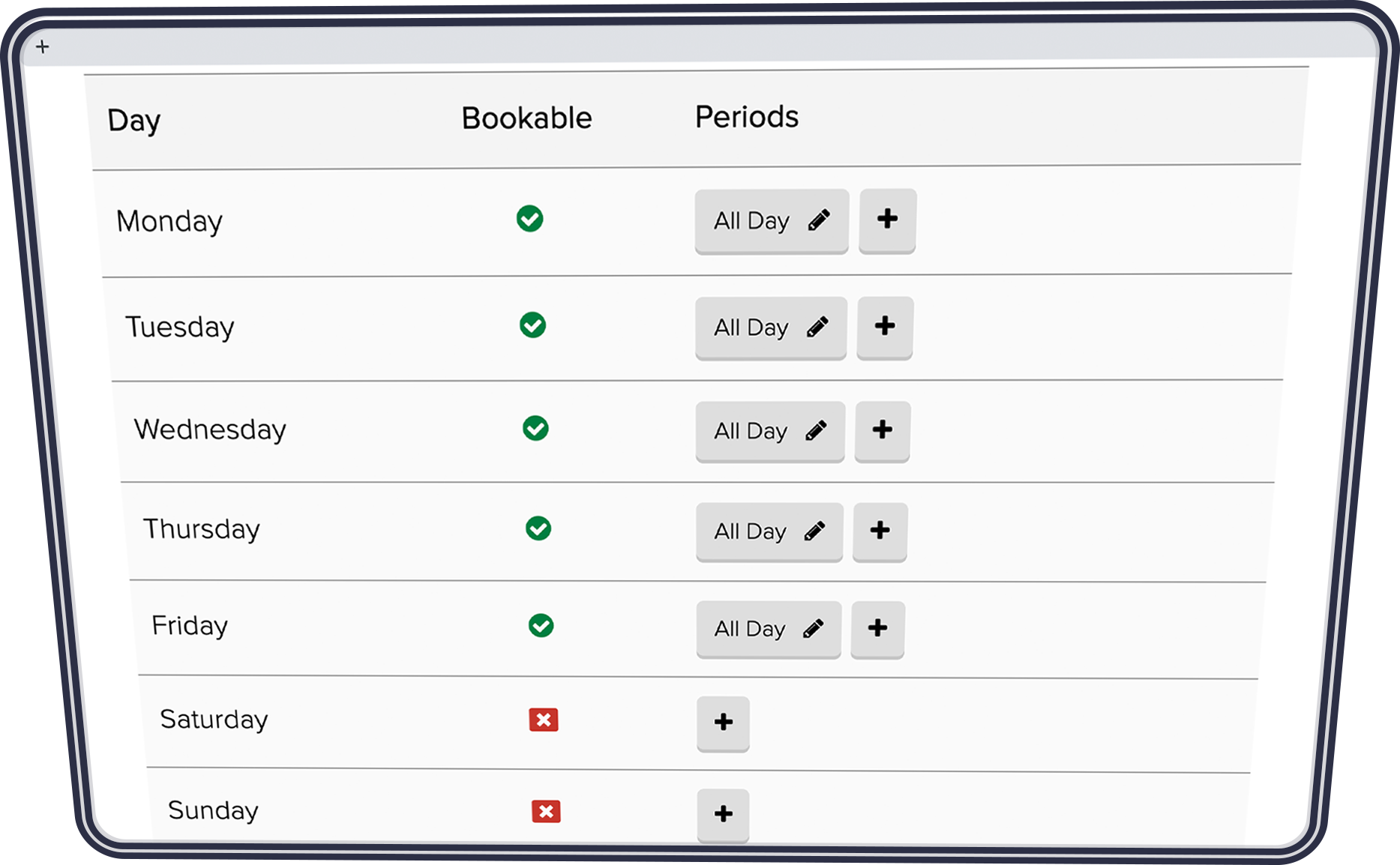Click the new tab plus icon
The height and width of the screenshot is (865, 1400).
click(x=43, y=47)
